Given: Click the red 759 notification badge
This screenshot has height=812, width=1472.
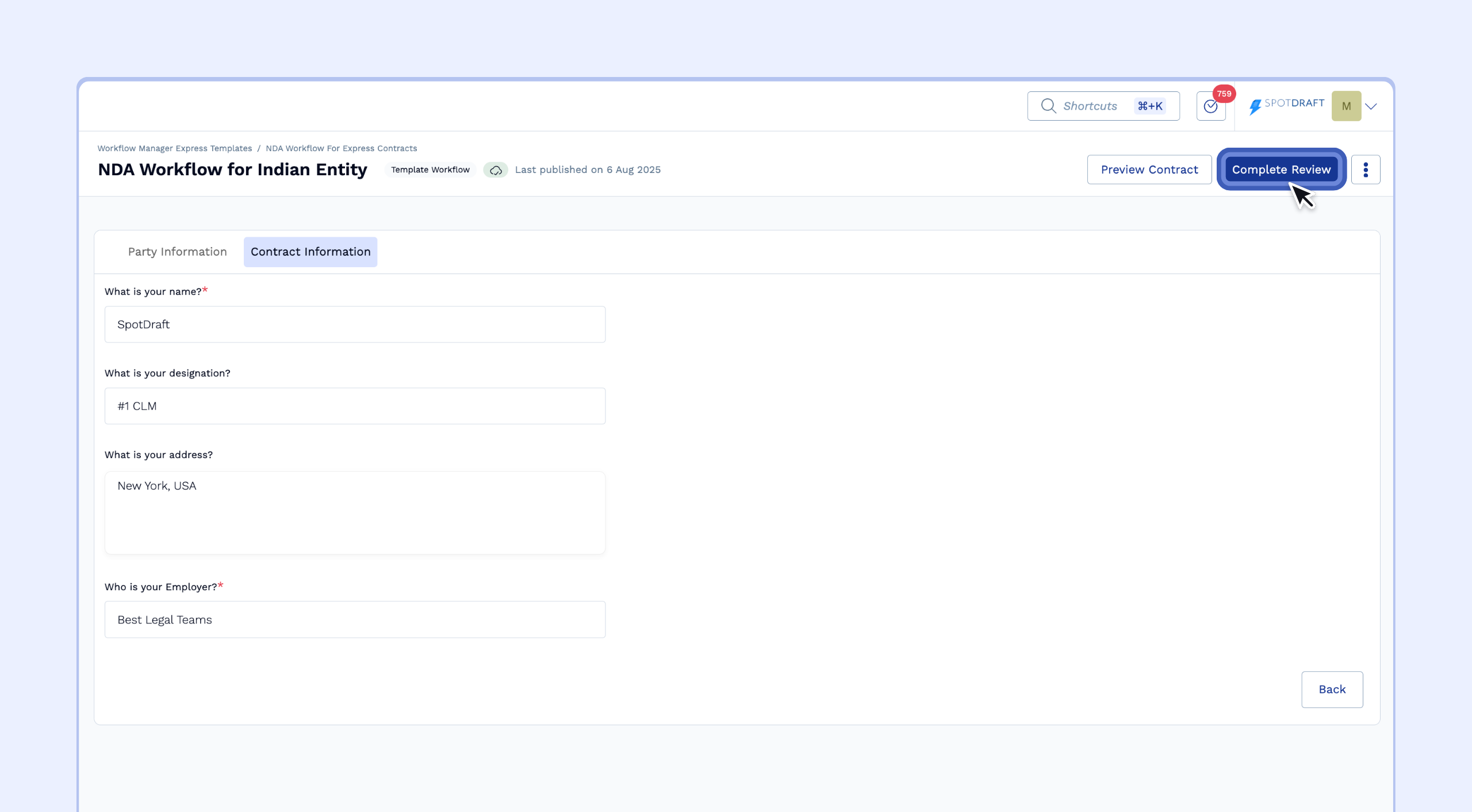Looking at the screenshot, I should (1224, 94).
